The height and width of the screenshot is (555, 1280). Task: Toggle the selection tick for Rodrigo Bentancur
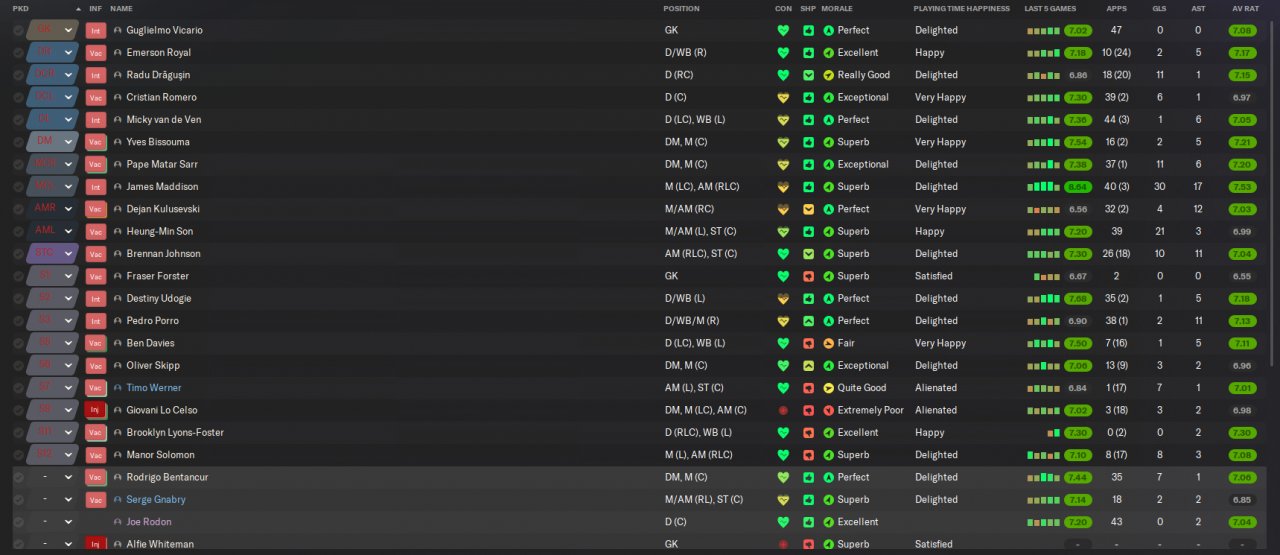[18, 477]
